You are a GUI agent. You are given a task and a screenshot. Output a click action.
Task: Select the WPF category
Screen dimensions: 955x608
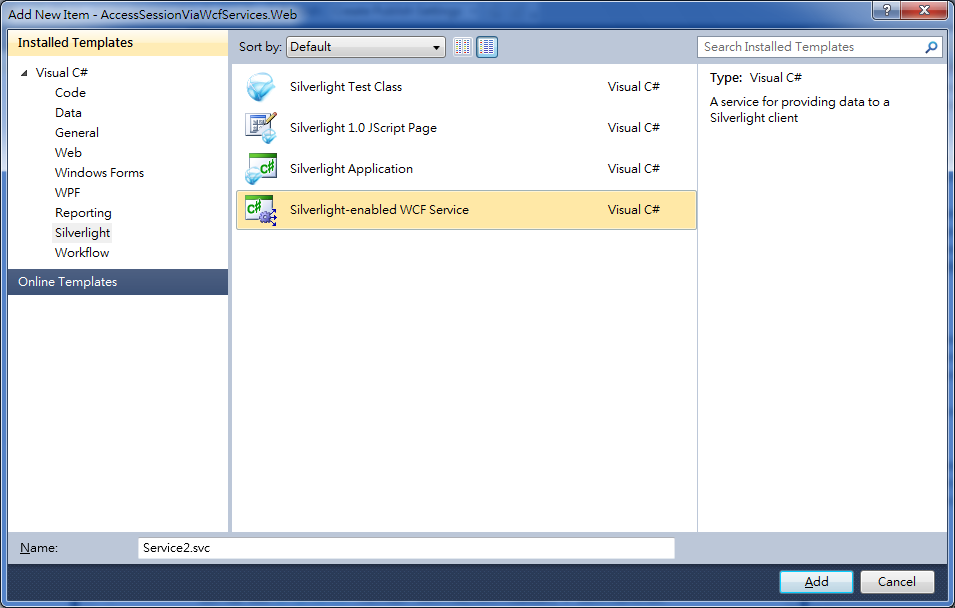pyautogui.click(x=68, y=193)
